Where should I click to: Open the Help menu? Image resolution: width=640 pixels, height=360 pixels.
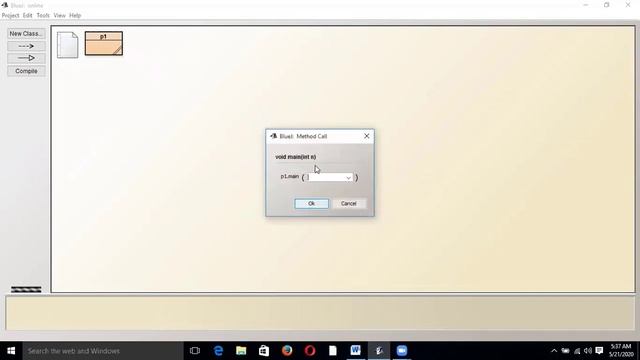75,15
